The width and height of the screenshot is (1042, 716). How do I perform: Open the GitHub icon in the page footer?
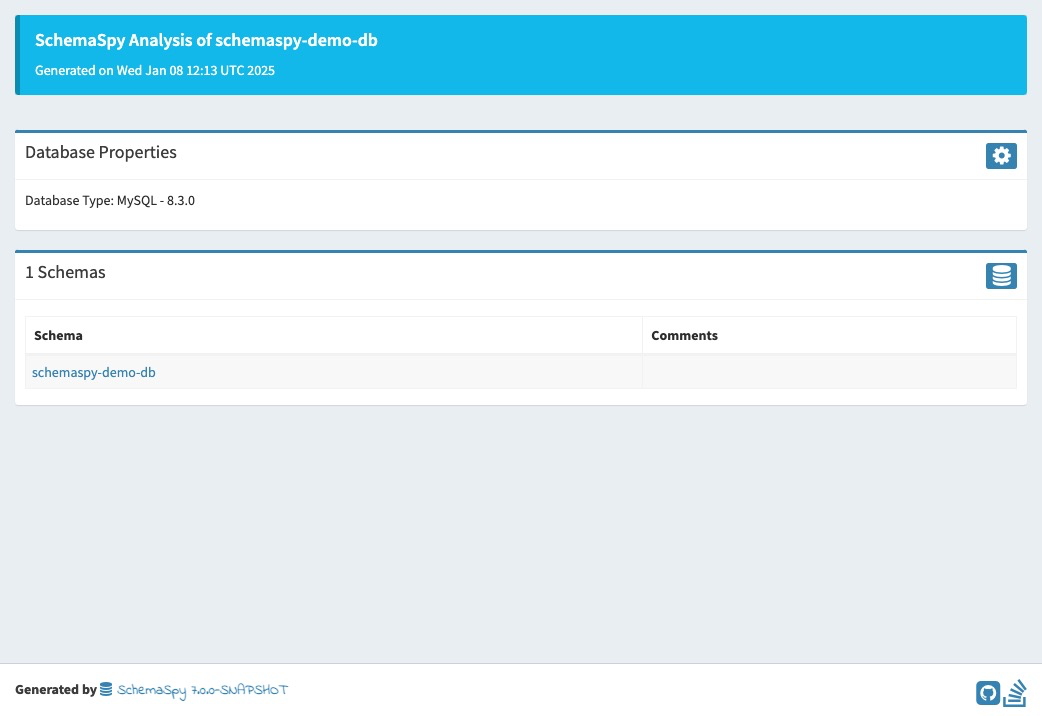coord(987,692)
